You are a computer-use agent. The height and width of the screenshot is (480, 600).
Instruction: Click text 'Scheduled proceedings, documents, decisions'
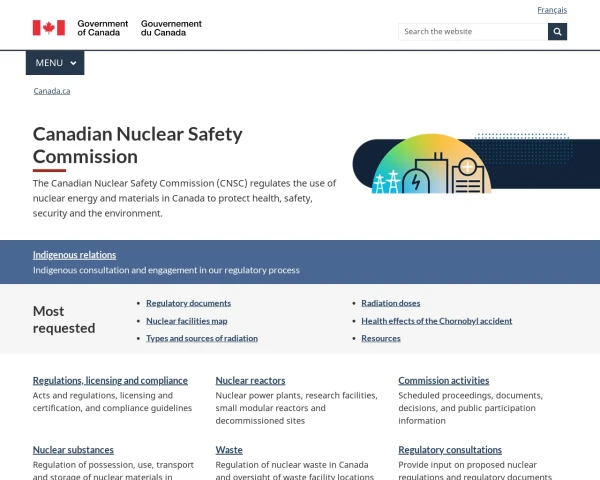(x=471, y=402)
